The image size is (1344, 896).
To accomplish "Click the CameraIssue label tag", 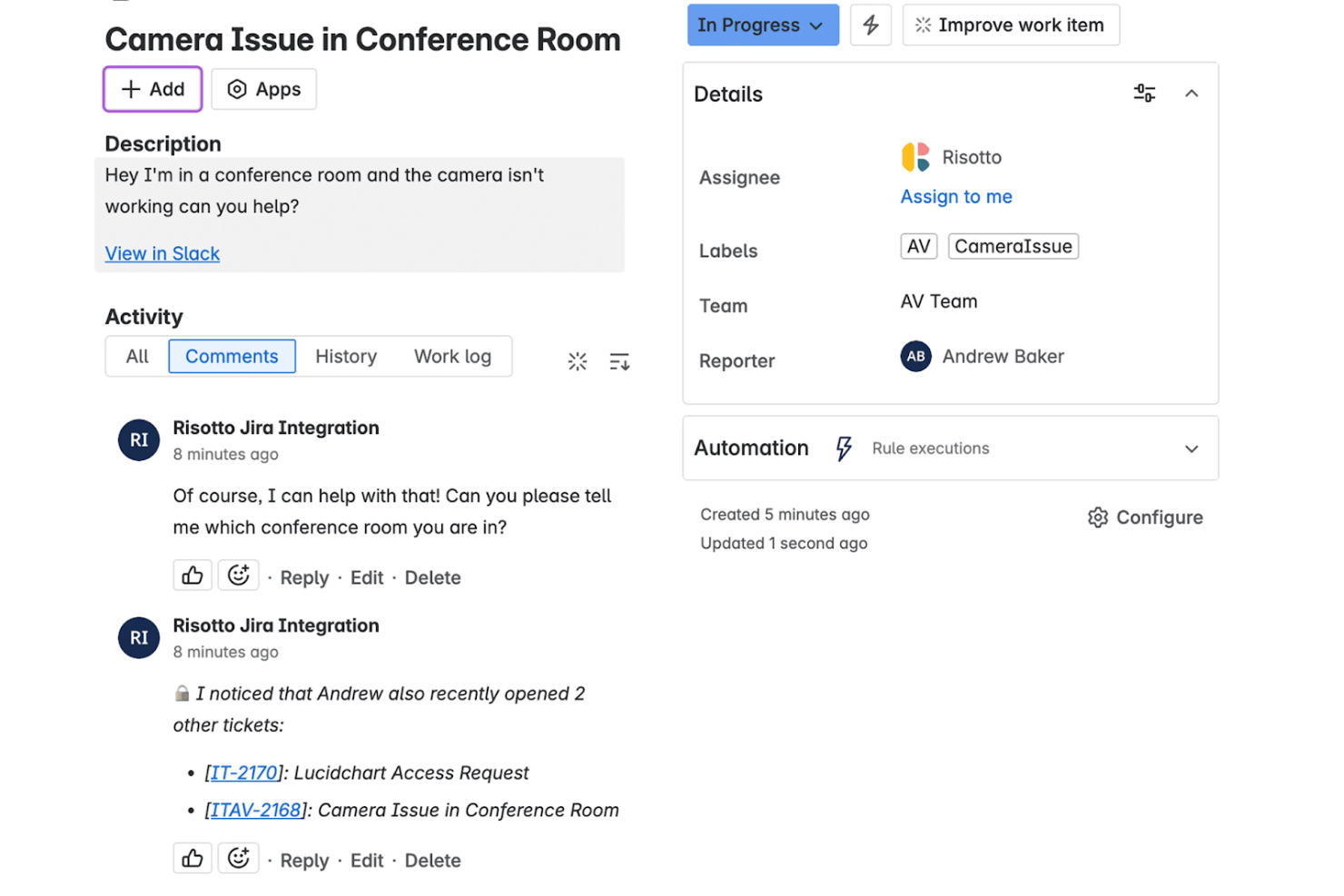I will click(x=1013, y=247).
